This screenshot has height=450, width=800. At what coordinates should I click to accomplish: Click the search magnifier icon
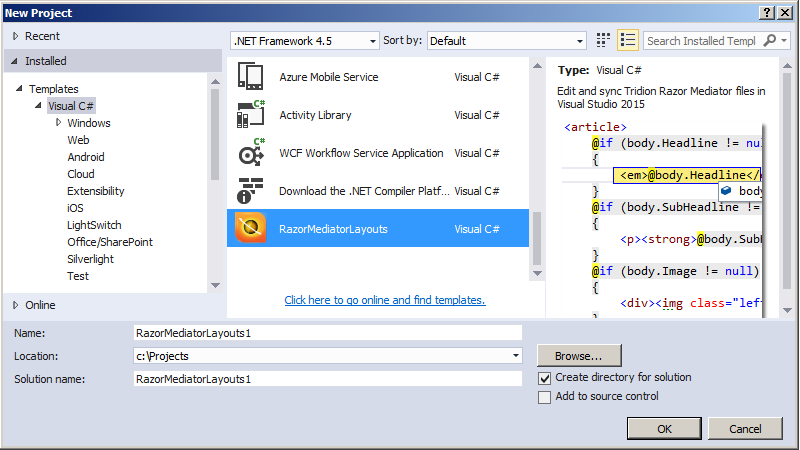[x=769, y=40]
